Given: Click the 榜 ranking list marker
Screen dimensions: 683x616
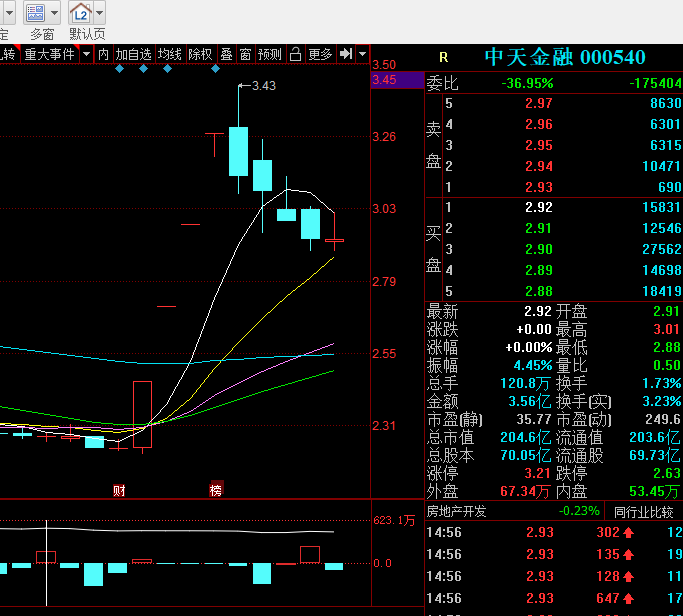Looking at the screenshot, I should pyautogui.click(x=216, y=490).
